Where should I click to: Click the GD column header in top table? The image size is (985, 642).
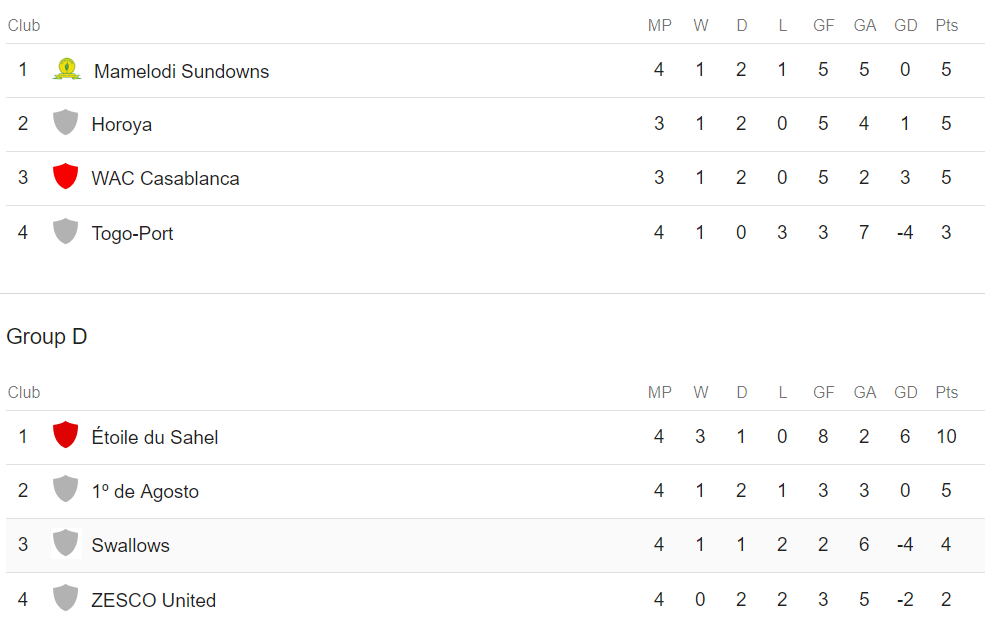(x=905, y=26)
